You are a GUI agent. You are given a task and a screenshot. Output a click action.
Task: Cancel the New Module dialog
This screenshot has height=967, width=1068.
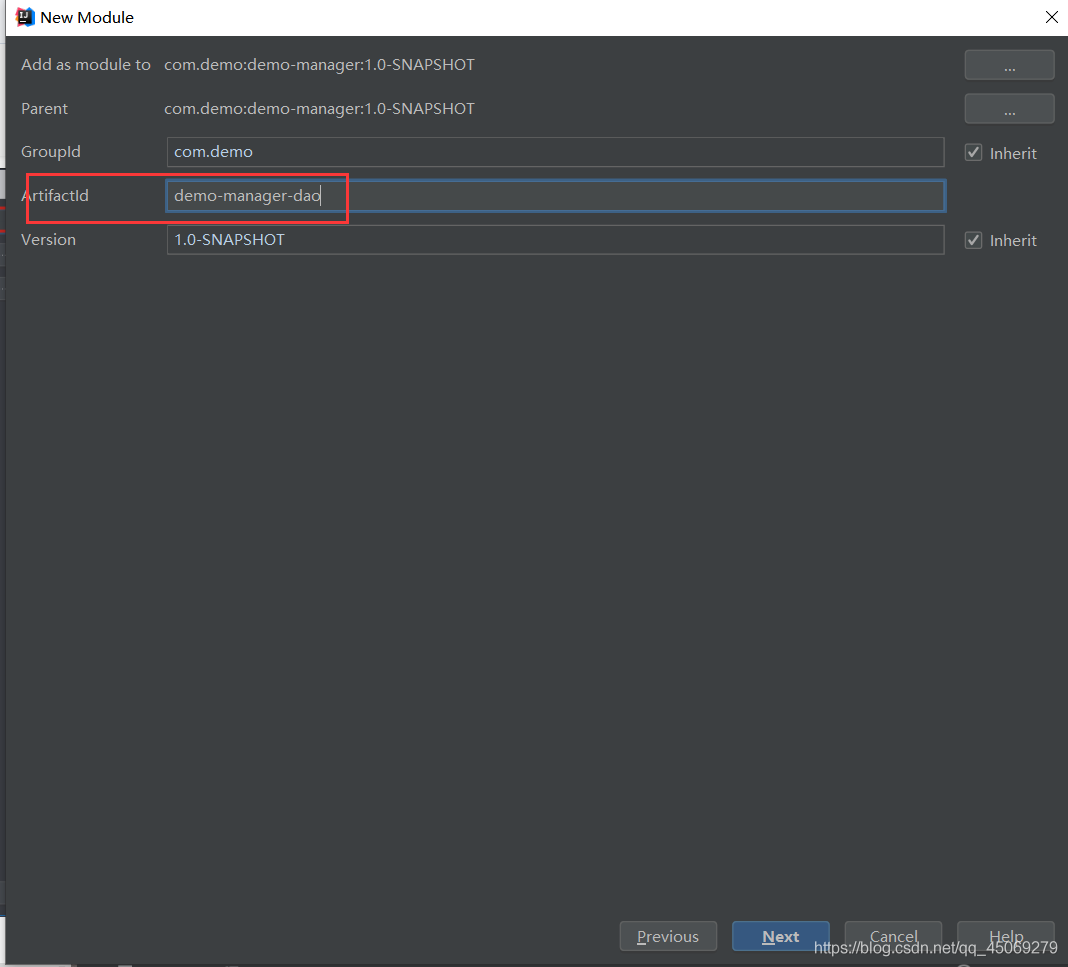pyautogui.click(x=893, y=936)
